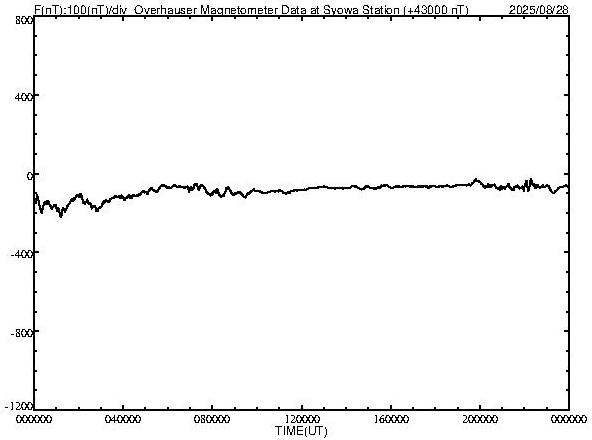
Task: Click the 800 label on the Y axis
Action: [x=24, y=20]
